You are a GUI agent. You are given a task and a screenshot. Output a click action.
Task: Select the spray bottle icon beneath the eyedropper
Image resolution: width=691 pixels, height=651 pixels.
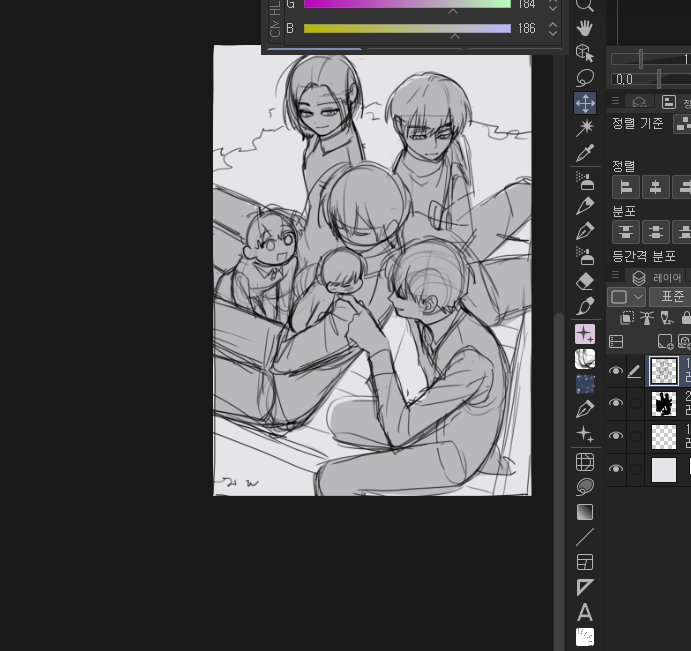pos(585,181)
